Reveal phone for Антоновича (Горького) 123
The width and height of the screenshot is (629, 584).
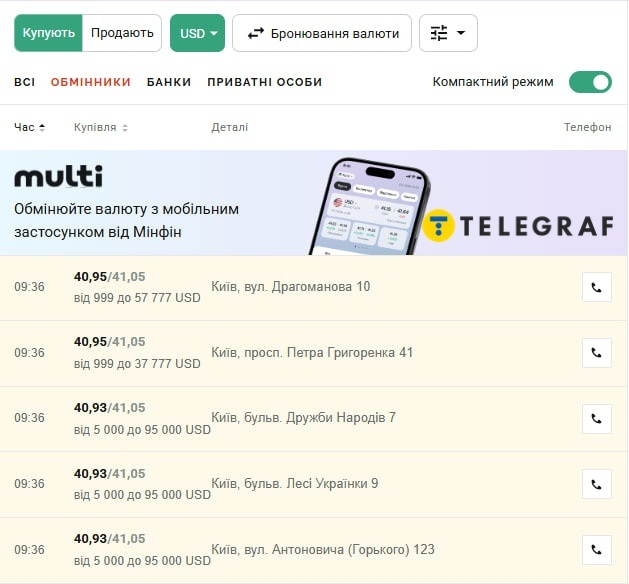point(596,550)
